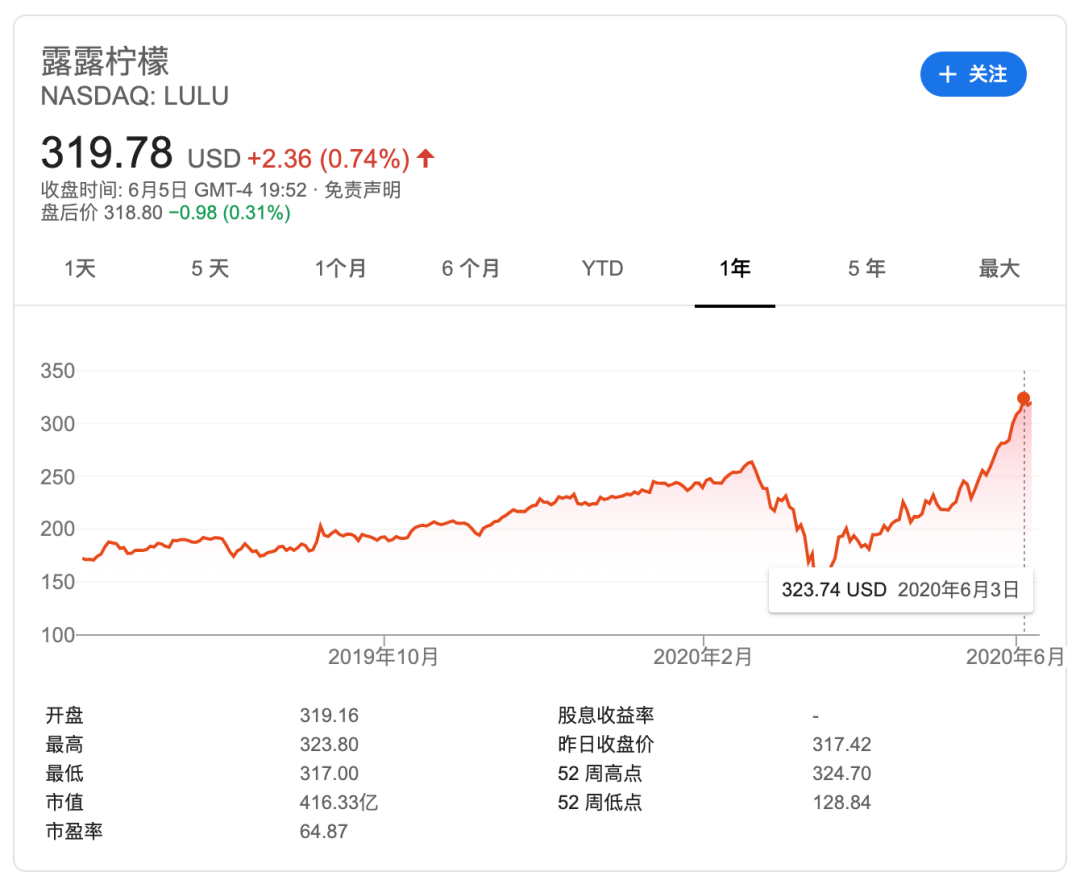1080x880 pixels.
Task: Click the 300 y-axis label
Action: tap(58, 424)
